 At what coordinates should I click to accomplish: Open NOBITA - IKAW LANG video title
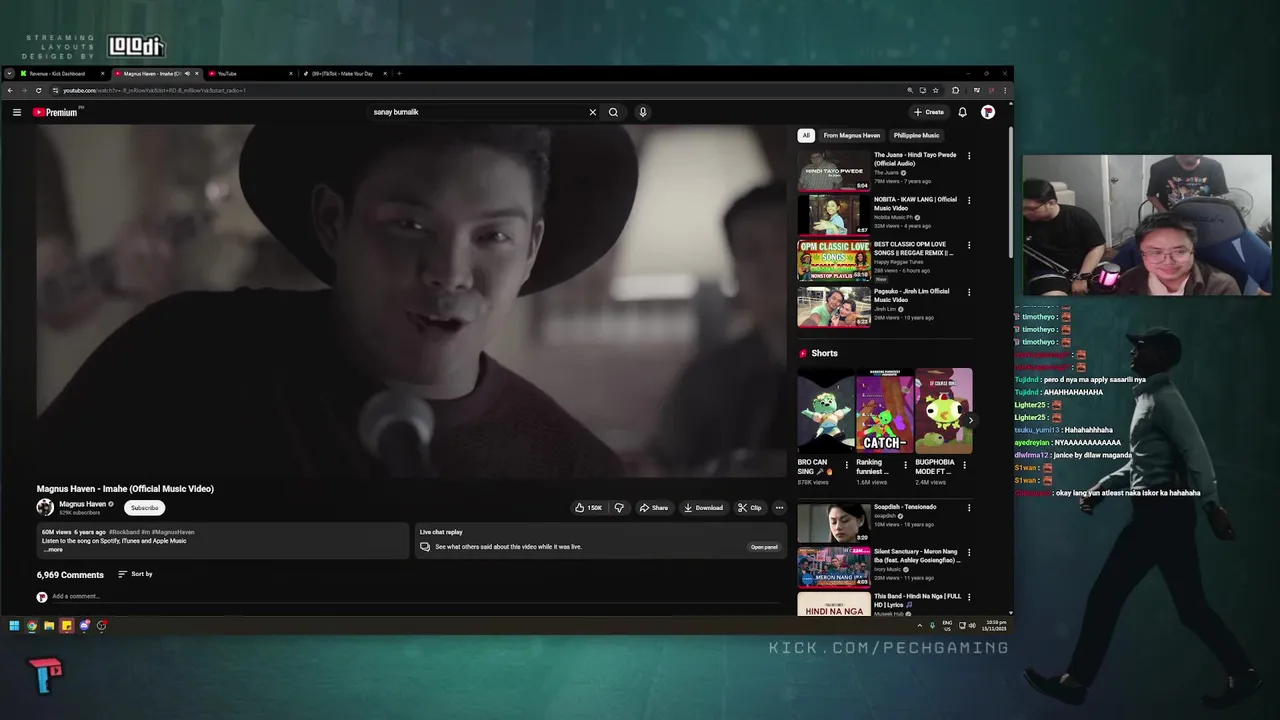(x=915, y=204)
